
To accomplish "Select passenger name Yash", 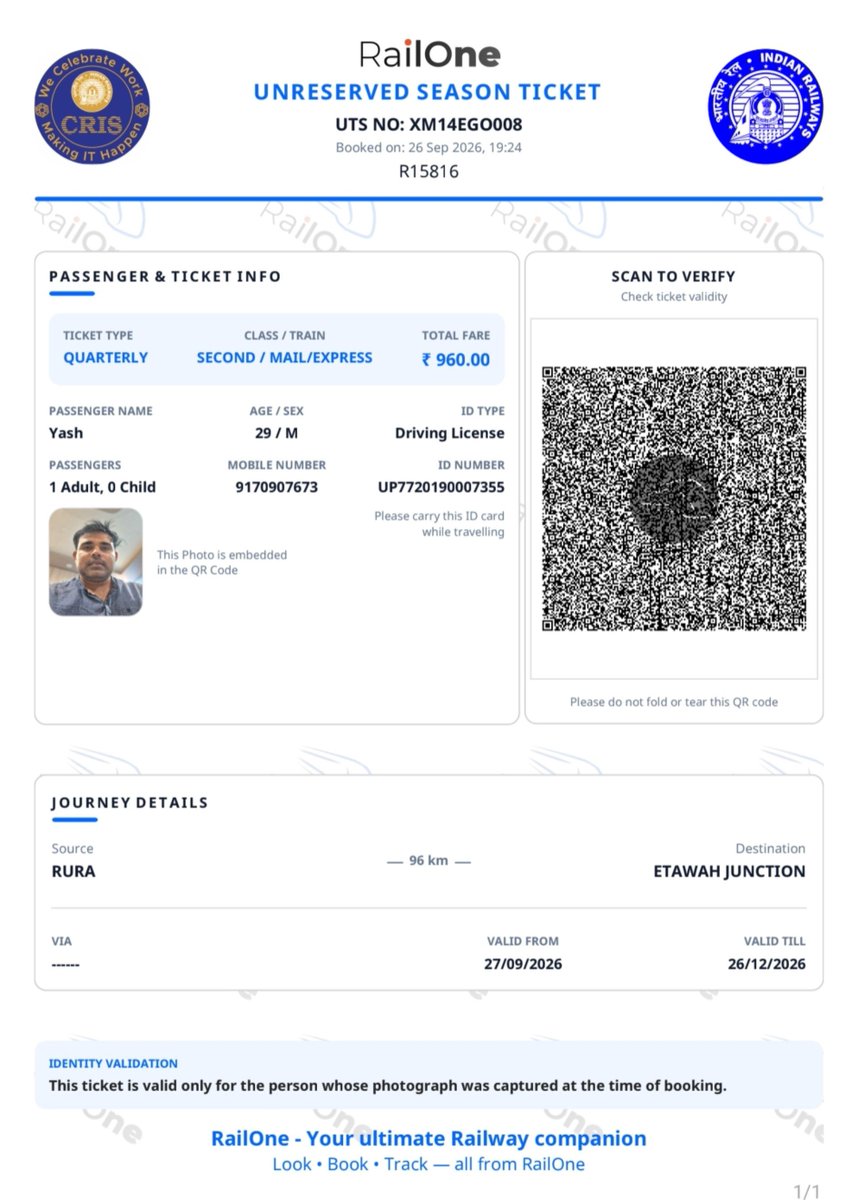I will point(66,433).
